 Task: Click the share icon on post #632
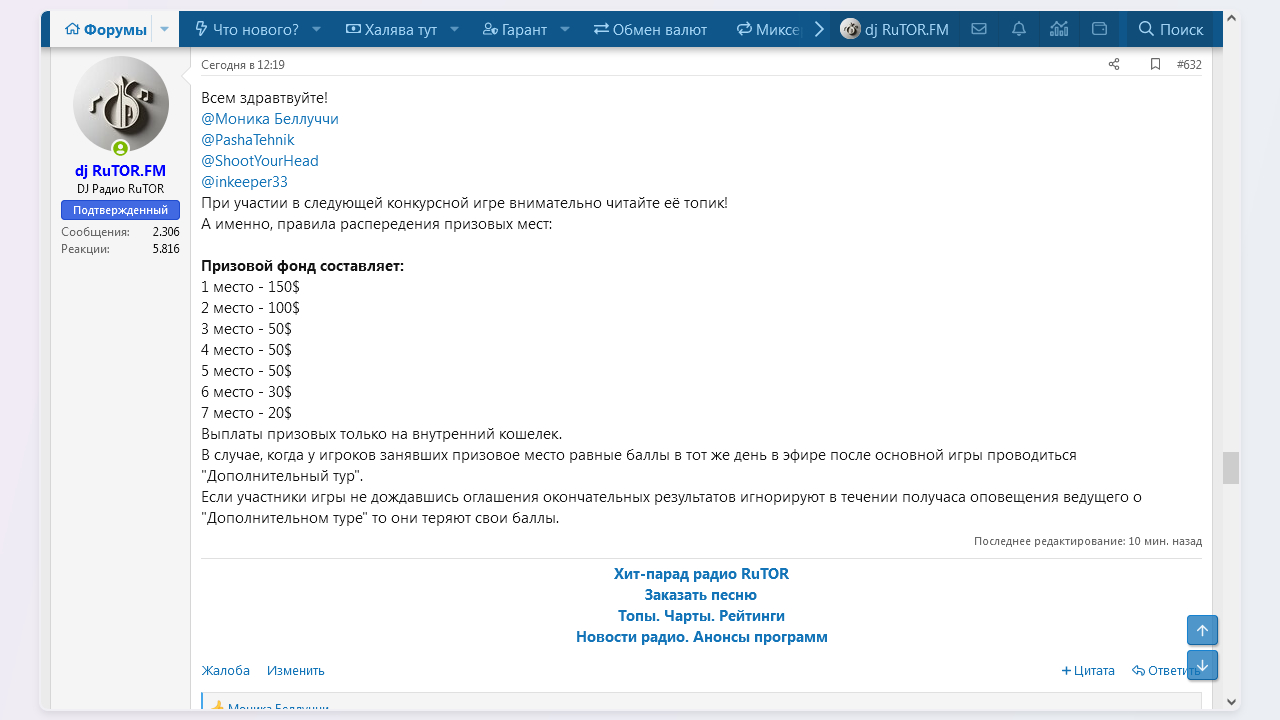[1114, 65]
